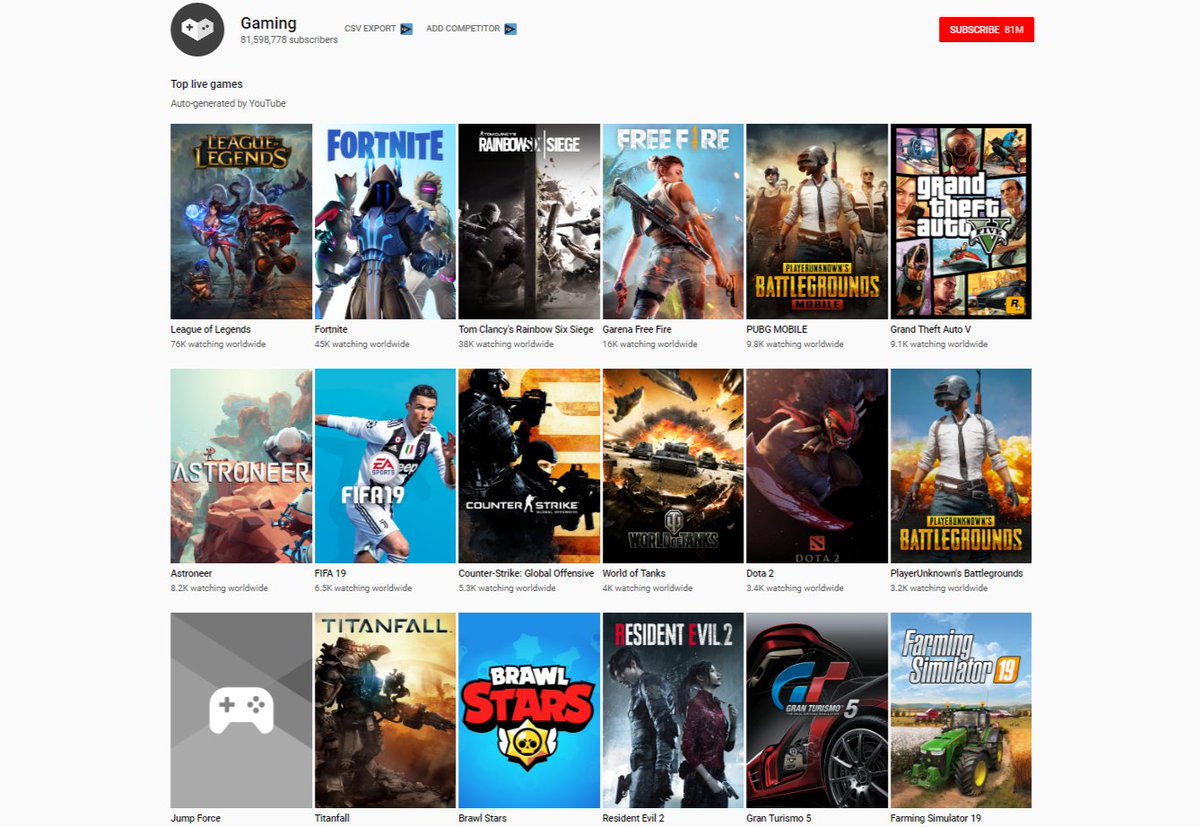The width and height of the screenshot is (1200, 827).
Task: Click the ADD COMPETITOR arrow icon
Action: pos(510,29)
